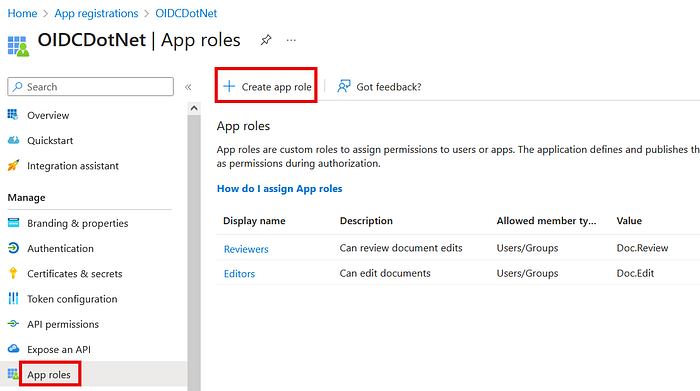Click the App roles sidebar icon

(12, 374)
